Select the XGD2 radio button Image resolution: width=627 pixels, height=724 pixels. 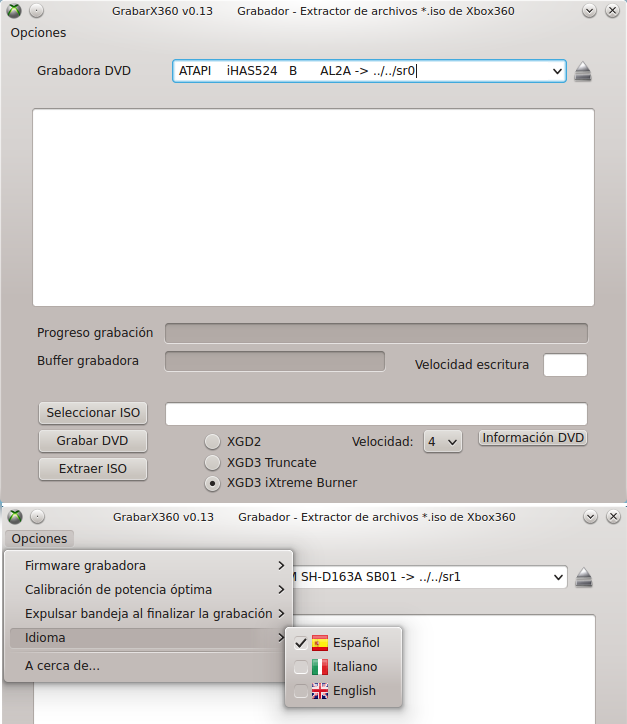[212, 441]
